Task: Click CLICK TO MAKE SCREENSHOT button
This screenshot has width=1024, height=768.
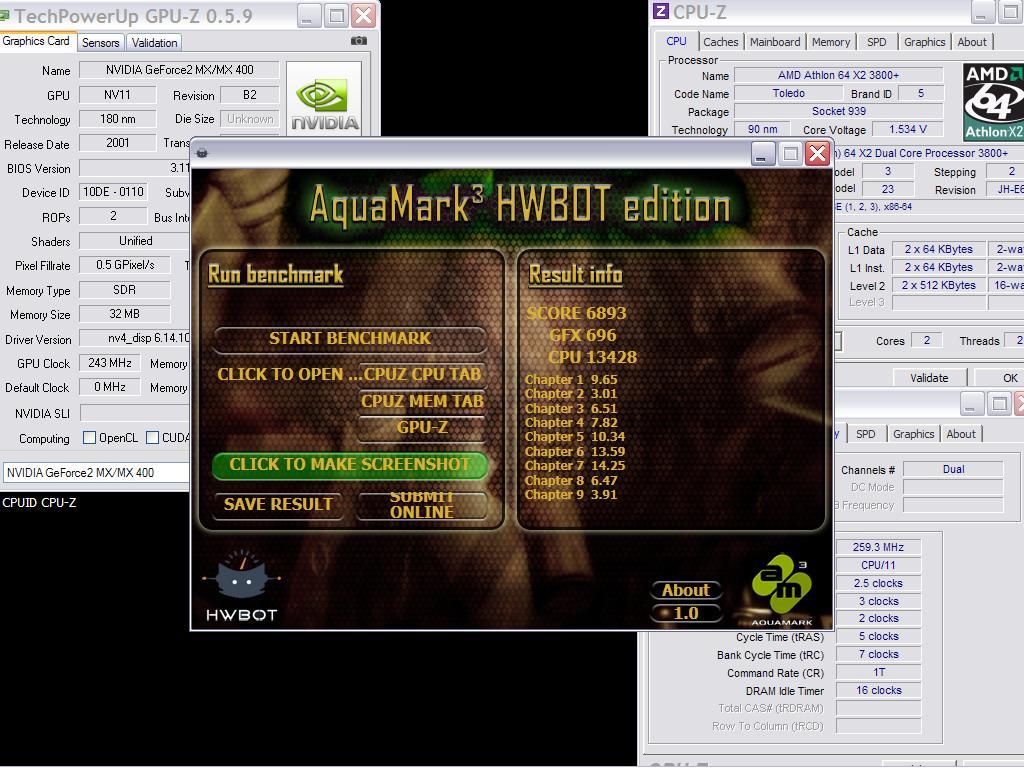Action: coord(349,464)
